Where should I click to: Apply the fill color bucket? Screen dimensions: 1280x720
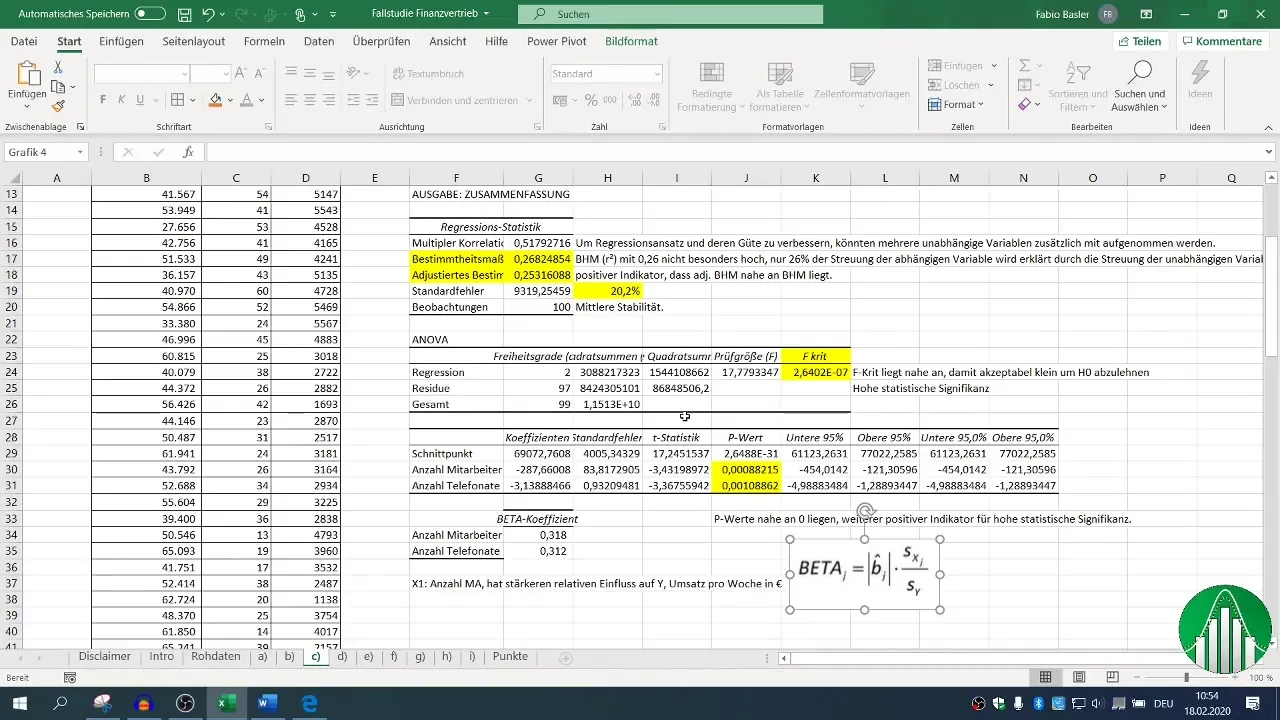215,100
